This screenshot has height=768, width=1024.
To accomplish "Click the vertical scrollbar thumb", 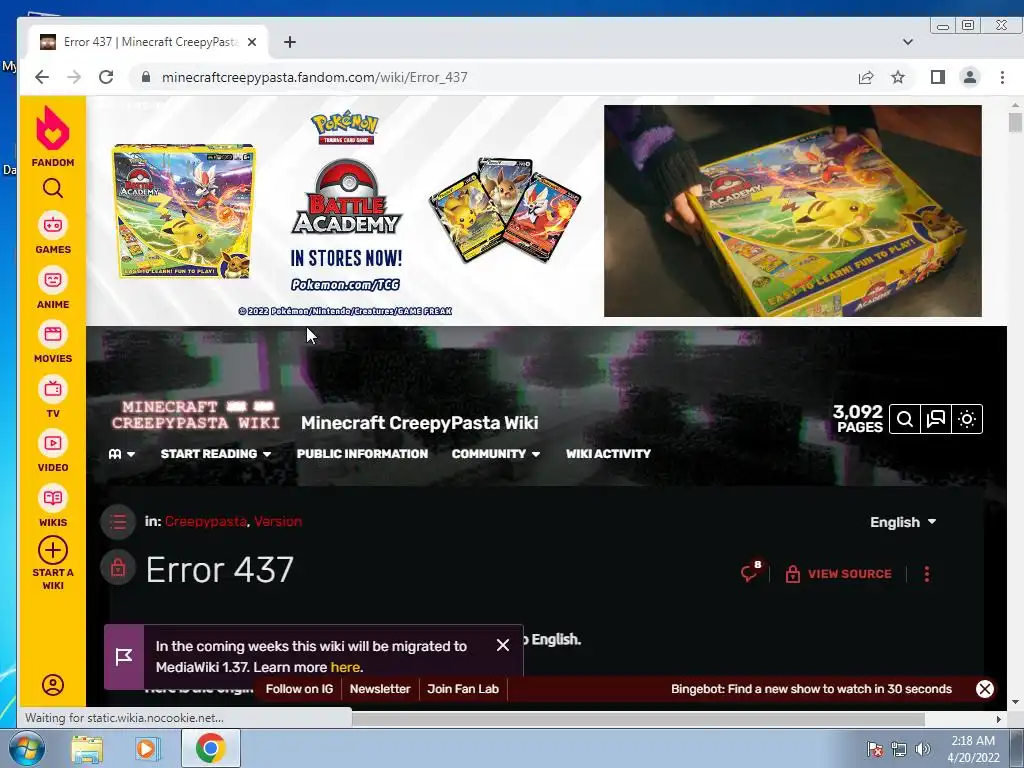I will click(1015, 122).
